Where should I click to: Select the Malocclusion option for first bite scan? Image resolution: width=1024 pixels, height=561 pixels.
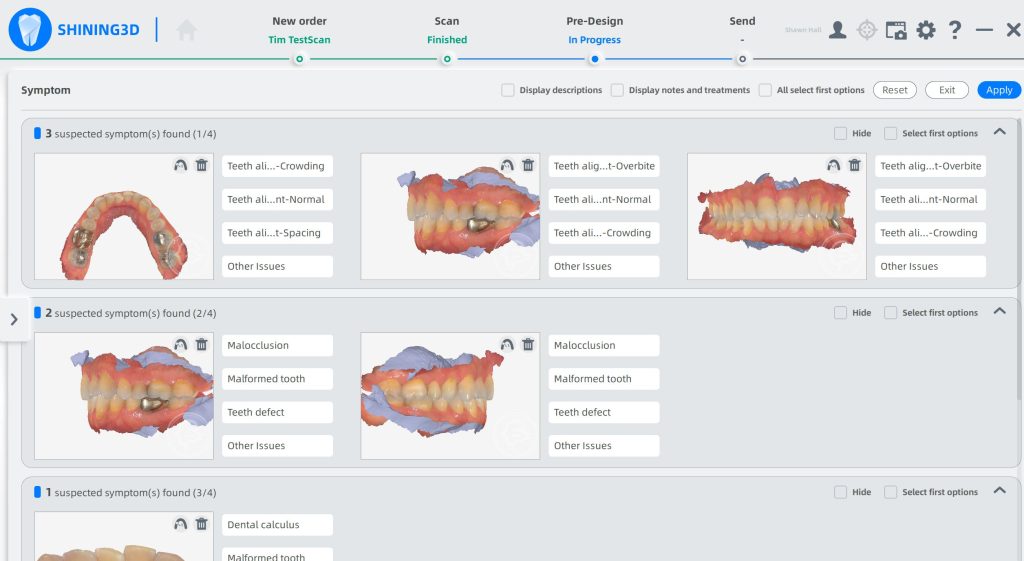click(x=277, y=345)
